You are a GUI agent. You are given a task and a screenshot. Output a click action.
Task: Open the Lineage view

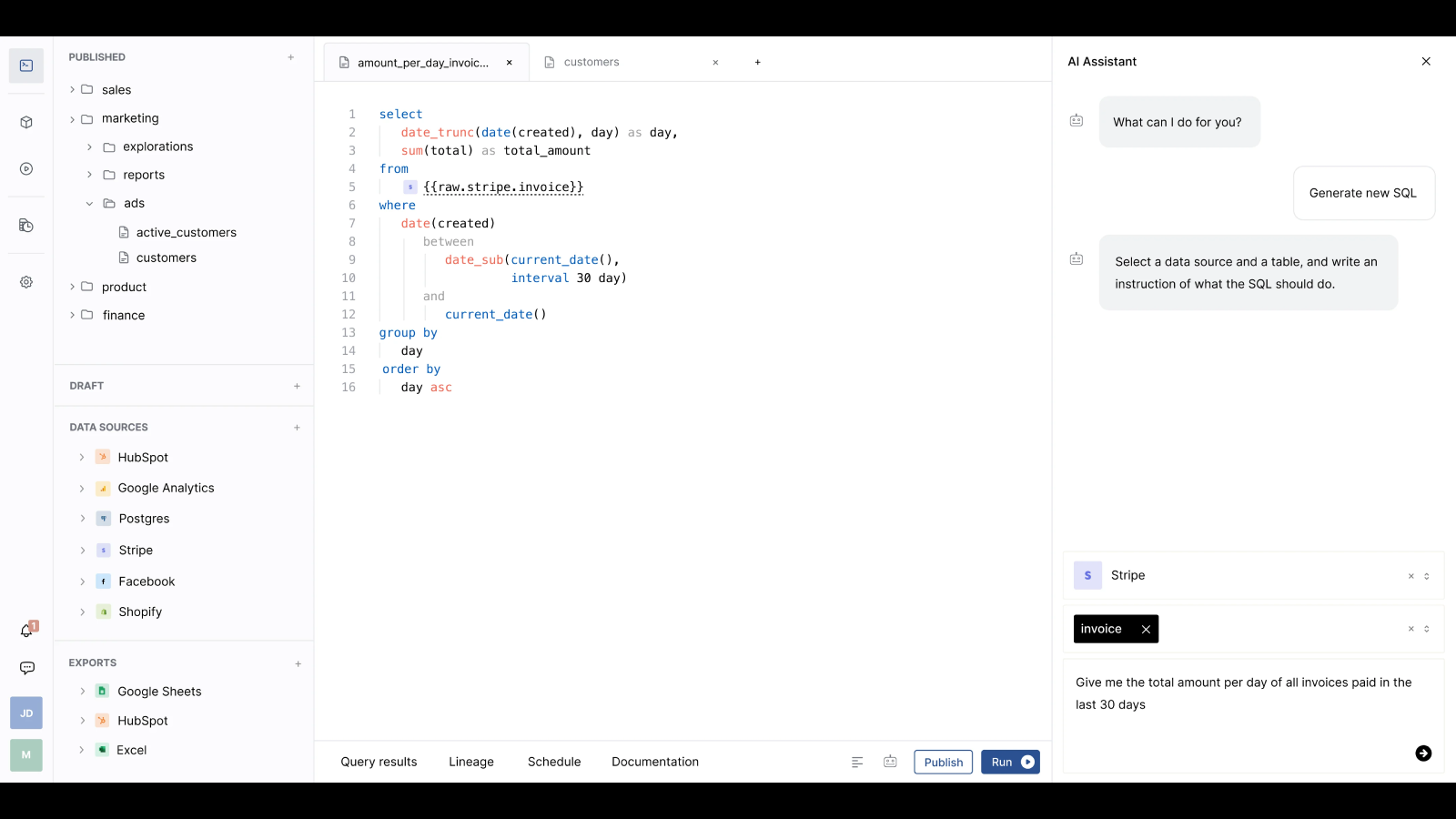click(470, 762)
